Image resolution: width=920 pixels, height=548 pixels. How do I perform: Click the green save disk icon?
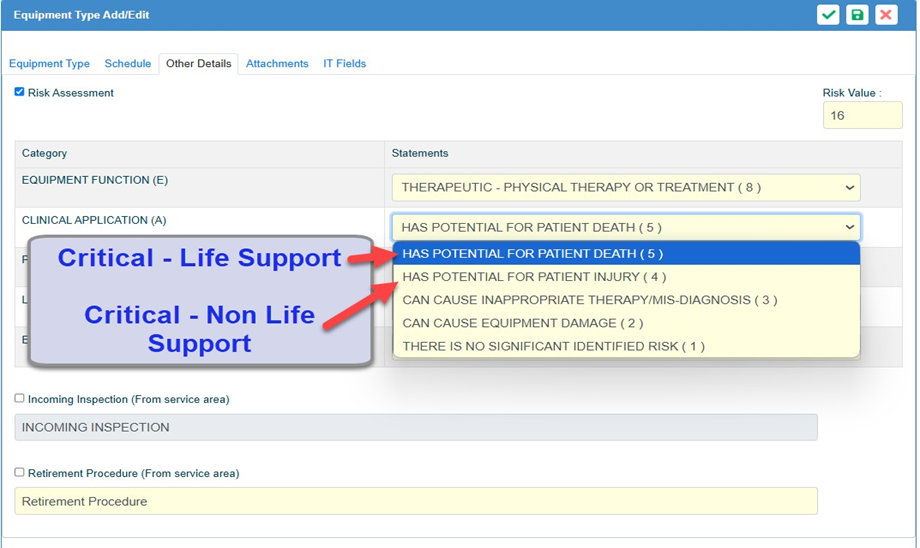tap(857, 15)
